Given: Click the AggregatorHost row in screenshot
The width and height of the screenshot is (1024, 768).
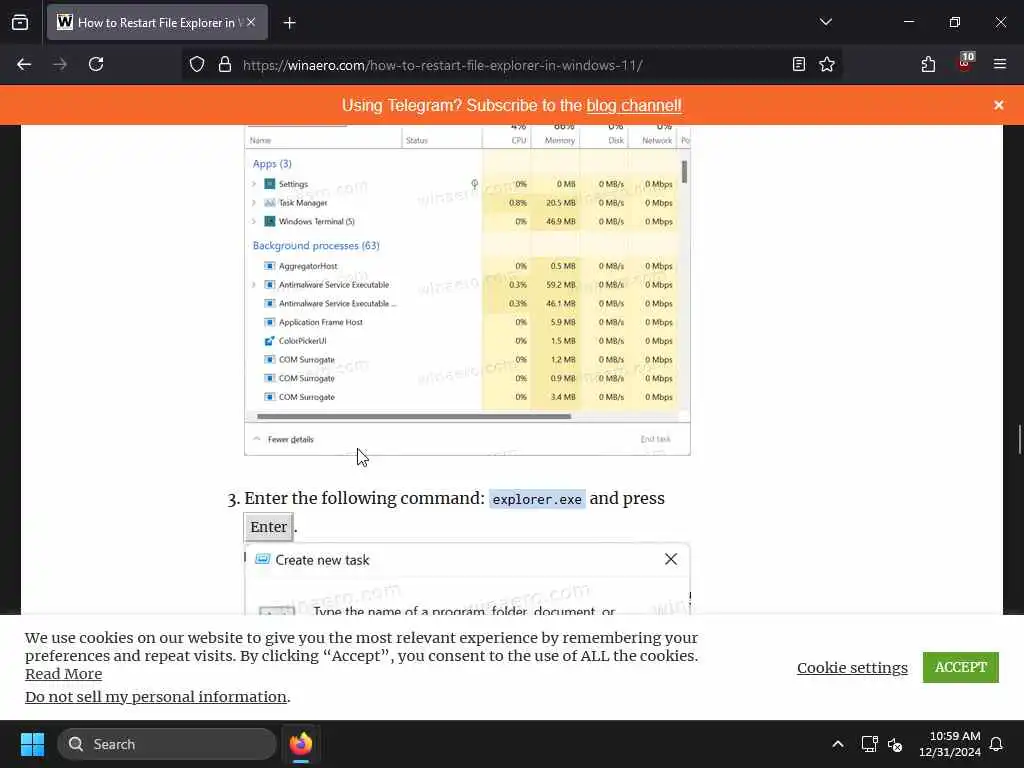Looking at the screenshot, I should pos(462,266).
